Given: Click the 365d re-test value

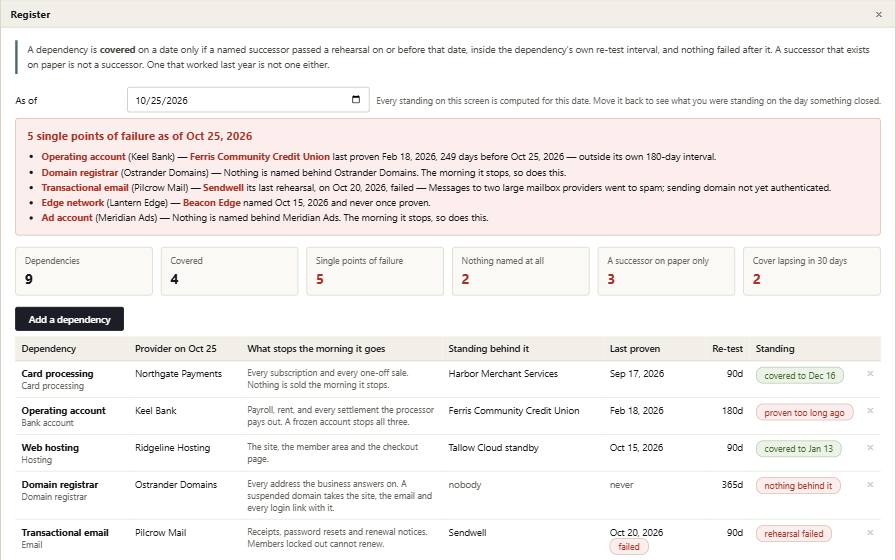Looking at the screenshot, I should [732, 485].
